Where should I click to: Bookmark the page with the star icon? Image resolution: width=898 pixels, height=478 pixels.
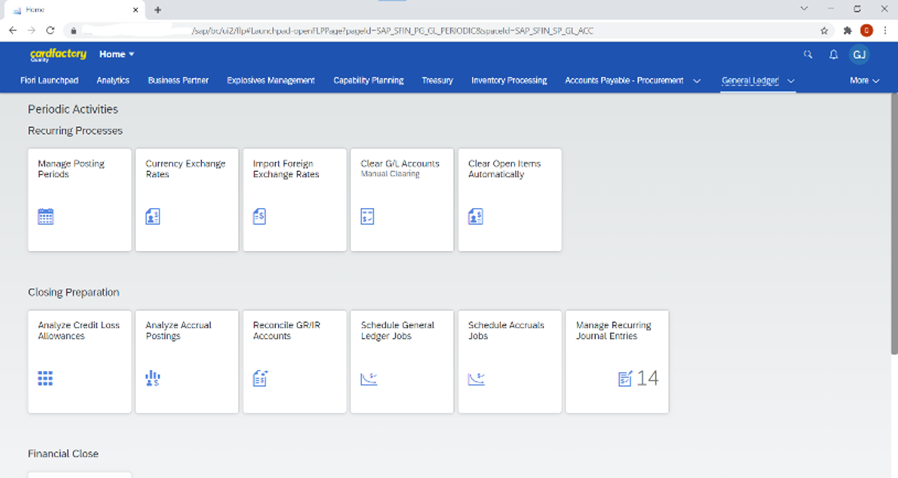click(x=824, y=30)
